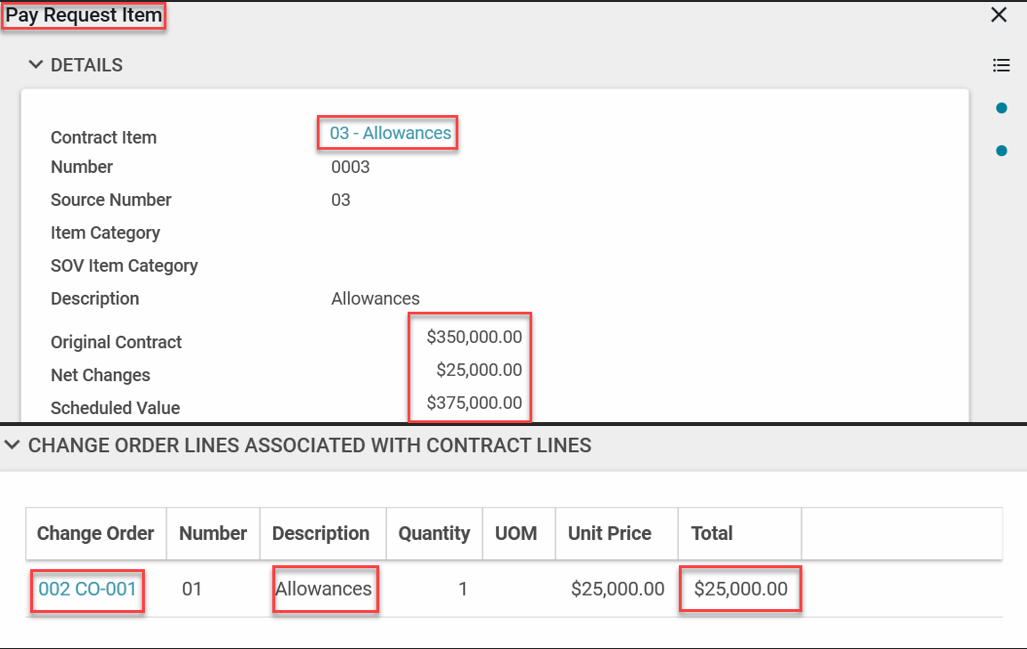1027x649 pixels.
Task: Sort by the Unit Price column header
Action: (609, 533)
